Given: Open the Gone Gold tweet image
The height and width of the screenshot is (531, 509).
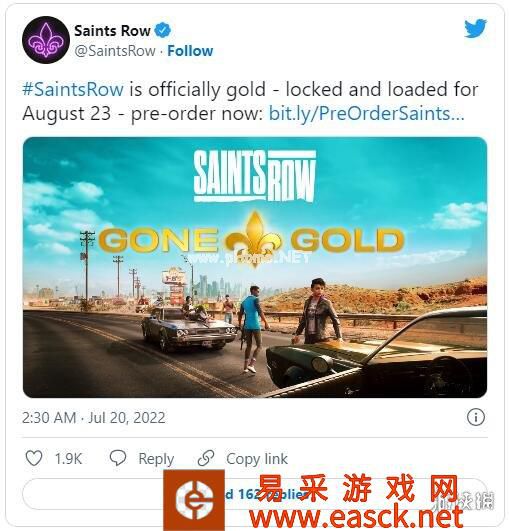Looking at the screenshot, I should 255,267.
